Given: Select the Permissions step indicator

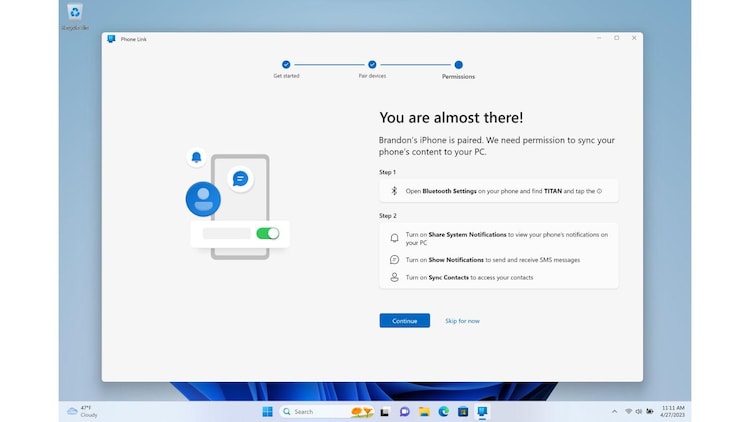Looking at the screenshot, I should click(x=458, y=65).
